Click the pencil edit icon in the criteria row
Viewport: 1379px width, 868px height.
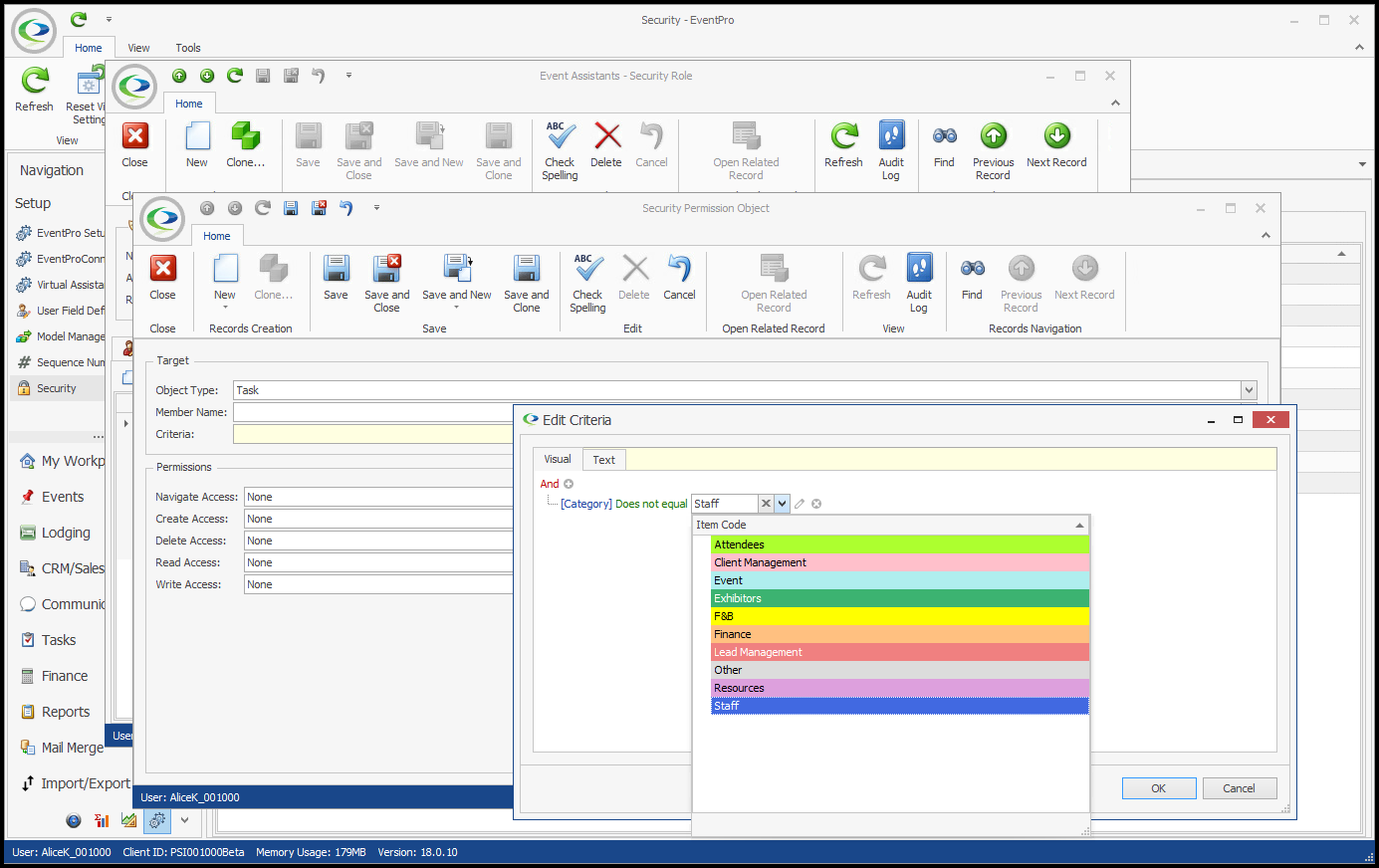(800, 504)
